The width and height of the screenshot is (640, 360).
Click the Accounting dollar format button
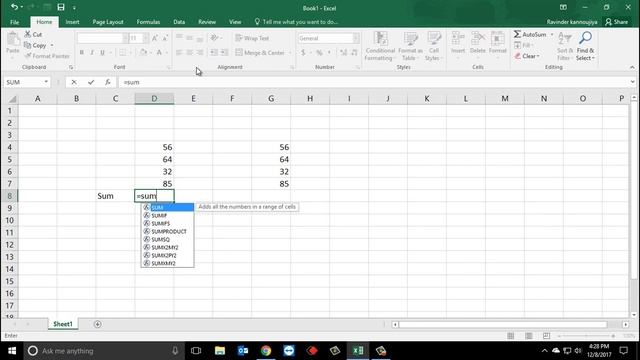click(303, 53)
